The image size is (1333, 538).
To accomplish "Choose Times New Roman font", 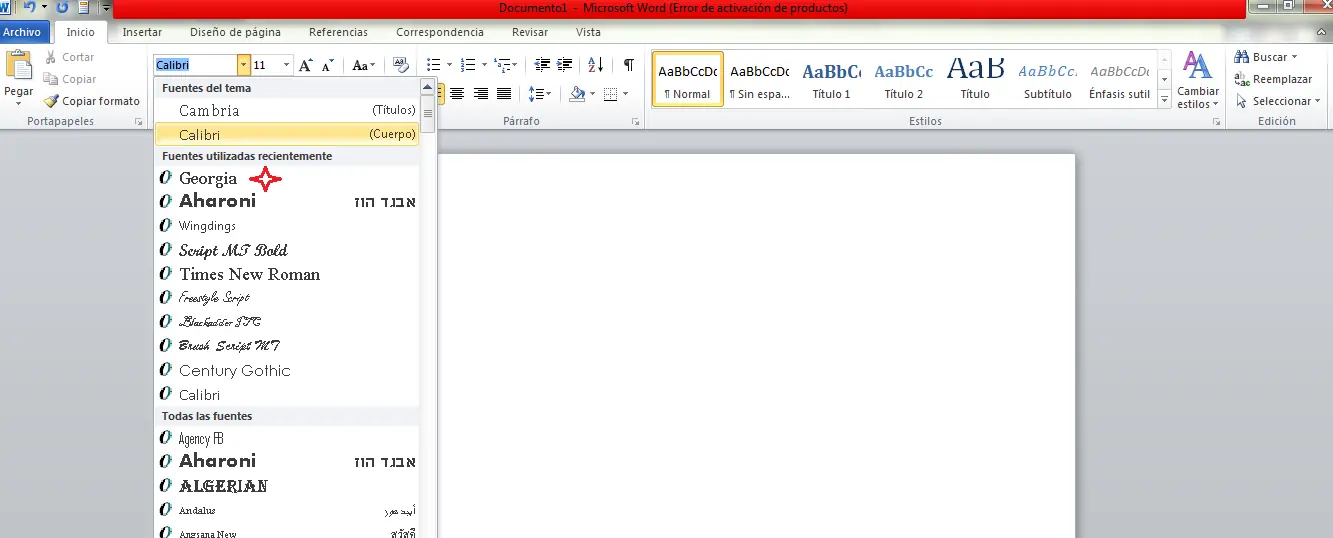I will (287, 274).
